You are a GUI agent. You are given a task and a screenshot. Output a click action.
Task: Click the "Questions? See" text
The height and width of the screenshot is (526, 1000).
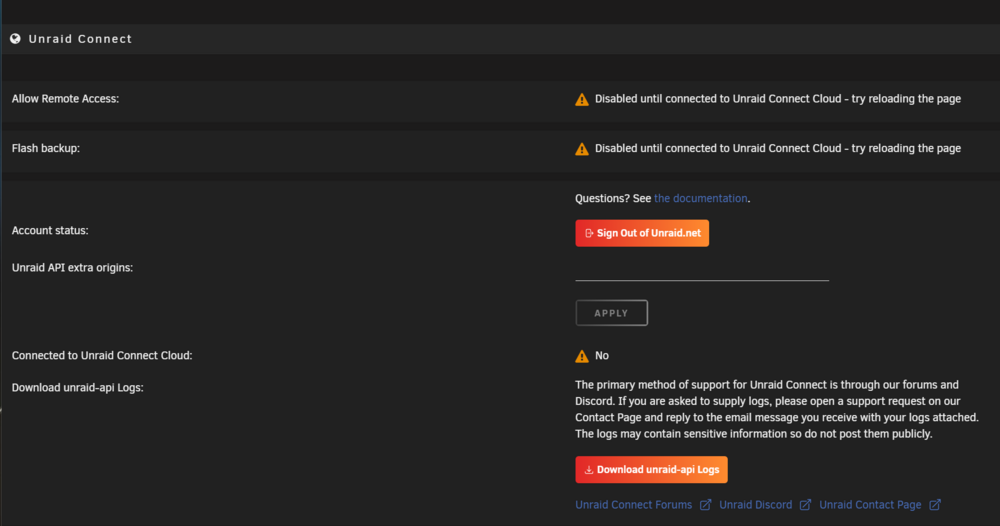click(613, 198)
